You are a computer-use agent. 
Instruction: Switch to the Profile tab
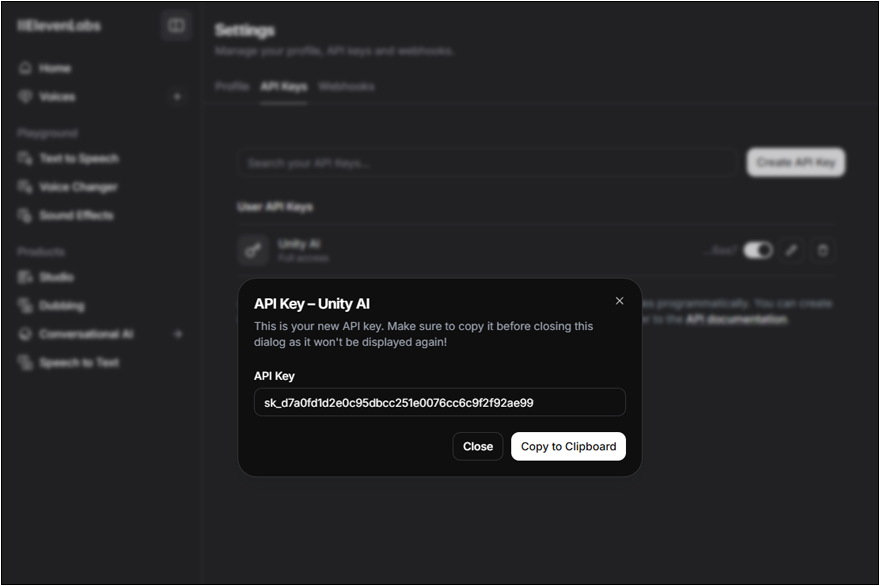[x=232, y=86]
